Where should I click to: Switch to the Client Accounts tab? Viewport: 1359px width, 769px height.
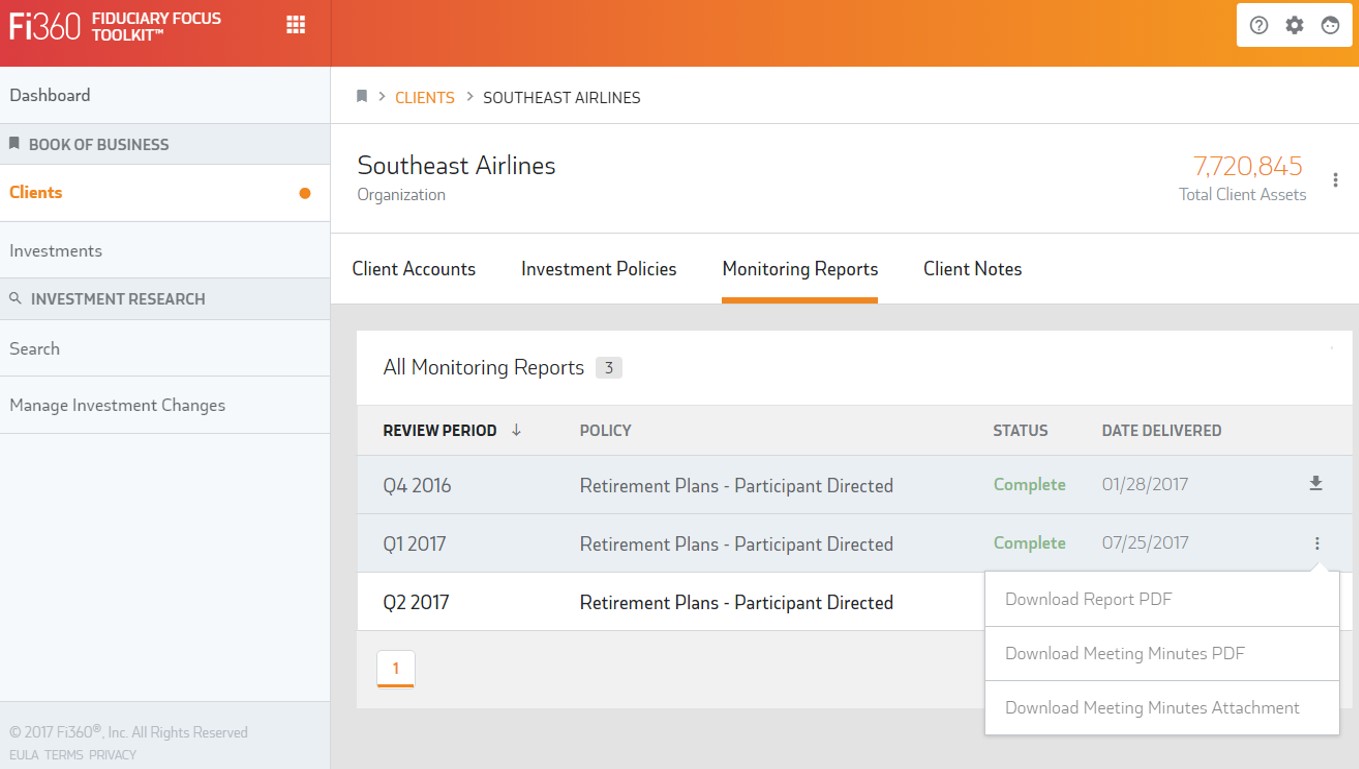pyautogui.click(x=414, y=269)
